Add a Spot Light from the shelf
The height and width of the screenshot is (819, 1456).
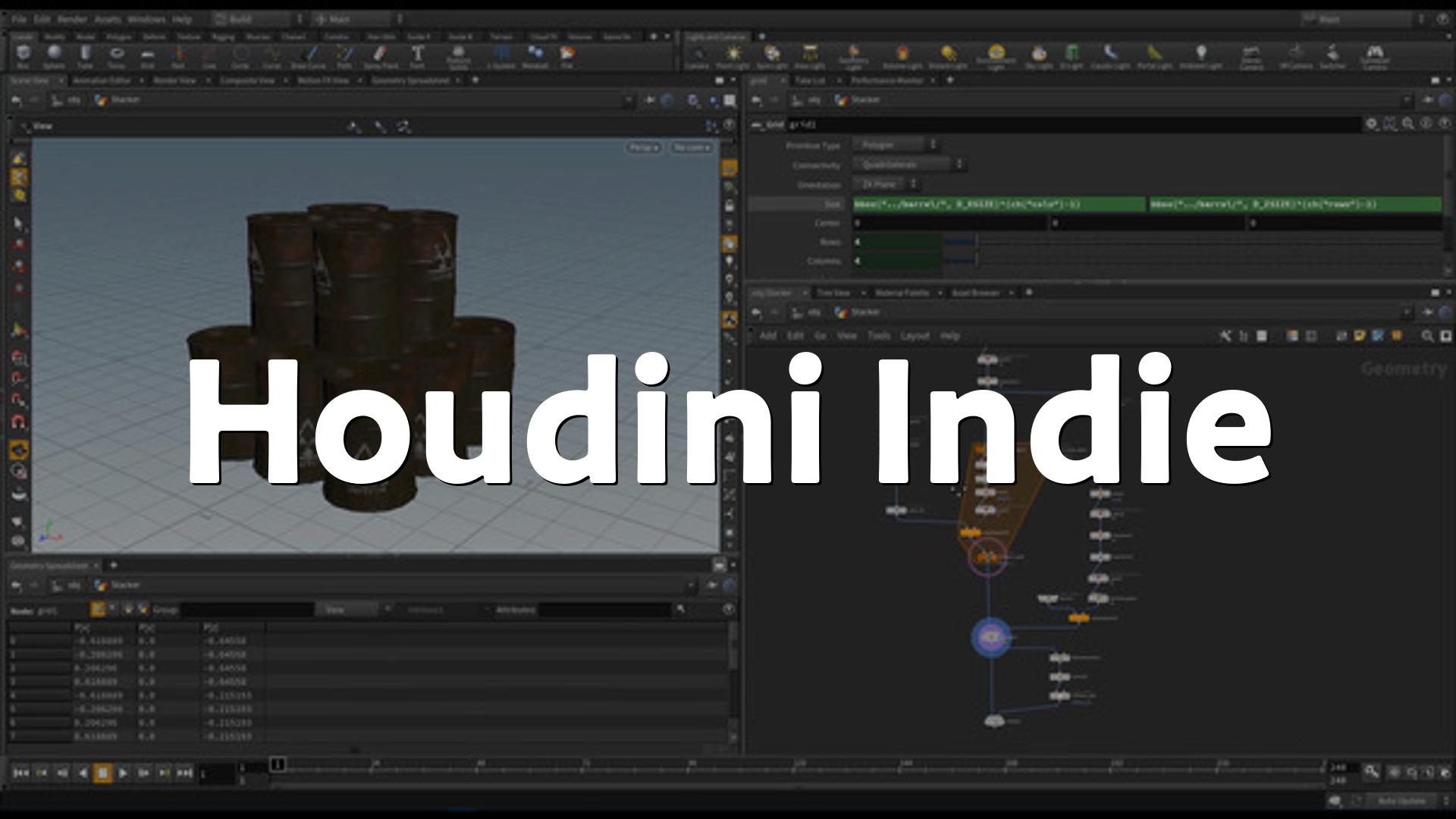point(771,56)
